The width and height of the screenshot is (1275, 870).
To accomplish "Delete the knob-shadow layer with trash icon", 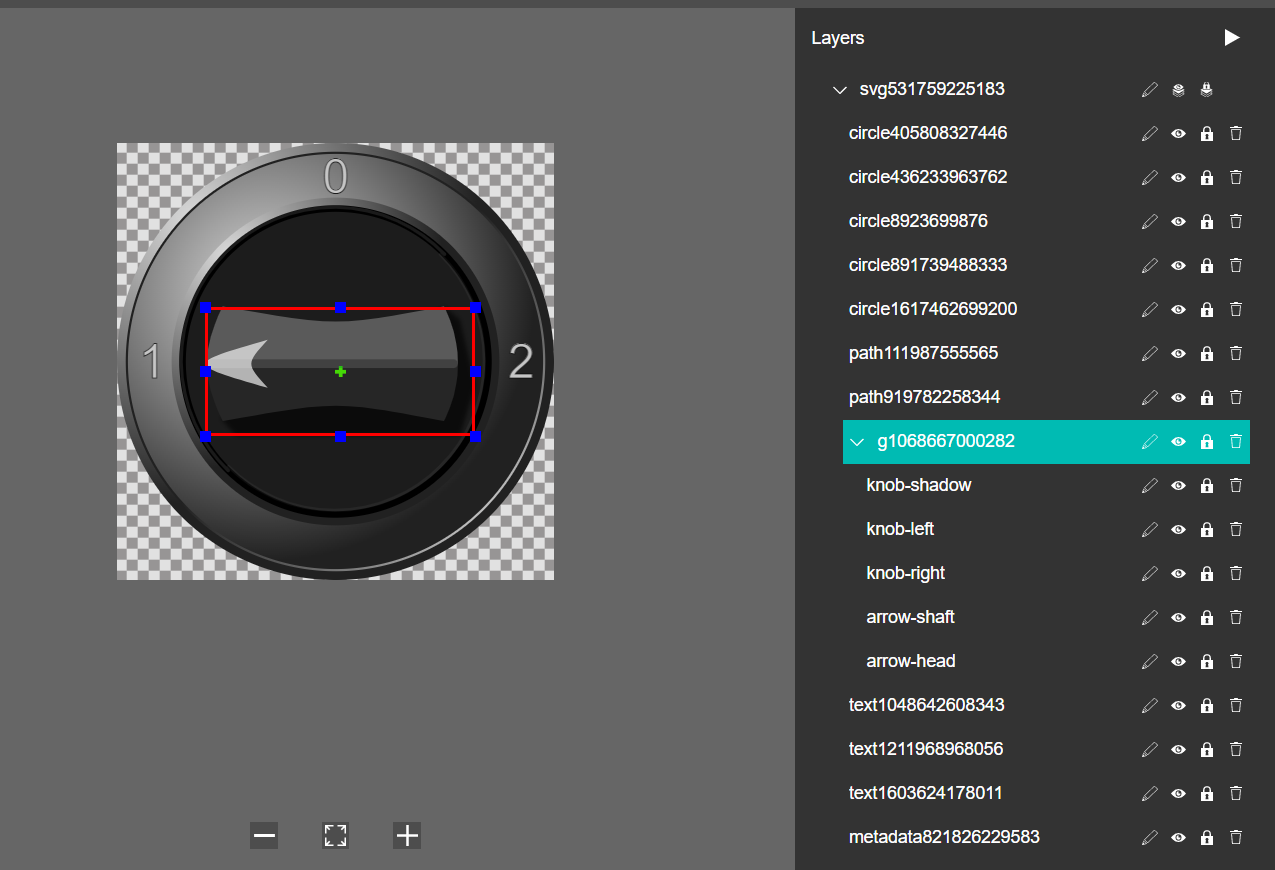I will click(1236, 485).
